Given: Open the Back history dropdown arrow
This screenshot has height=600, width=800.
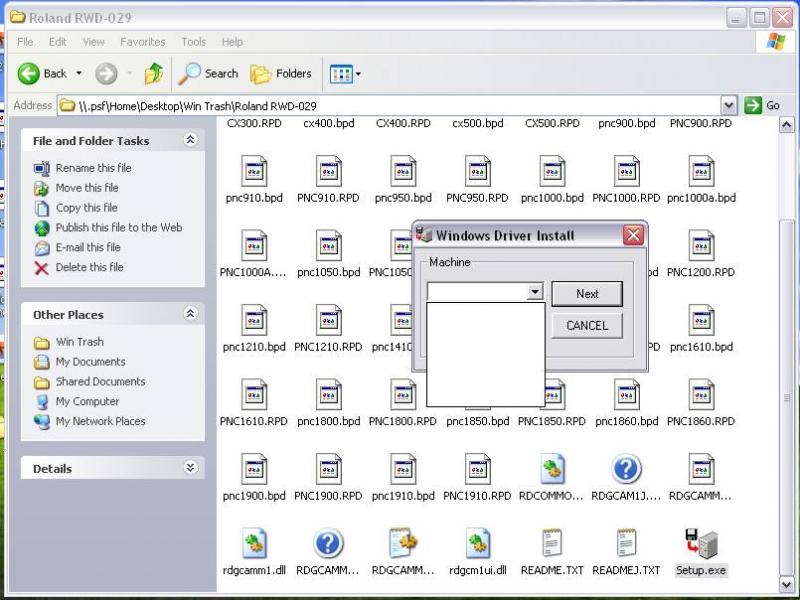Looking at the screenshot, I should pos(79,74).
